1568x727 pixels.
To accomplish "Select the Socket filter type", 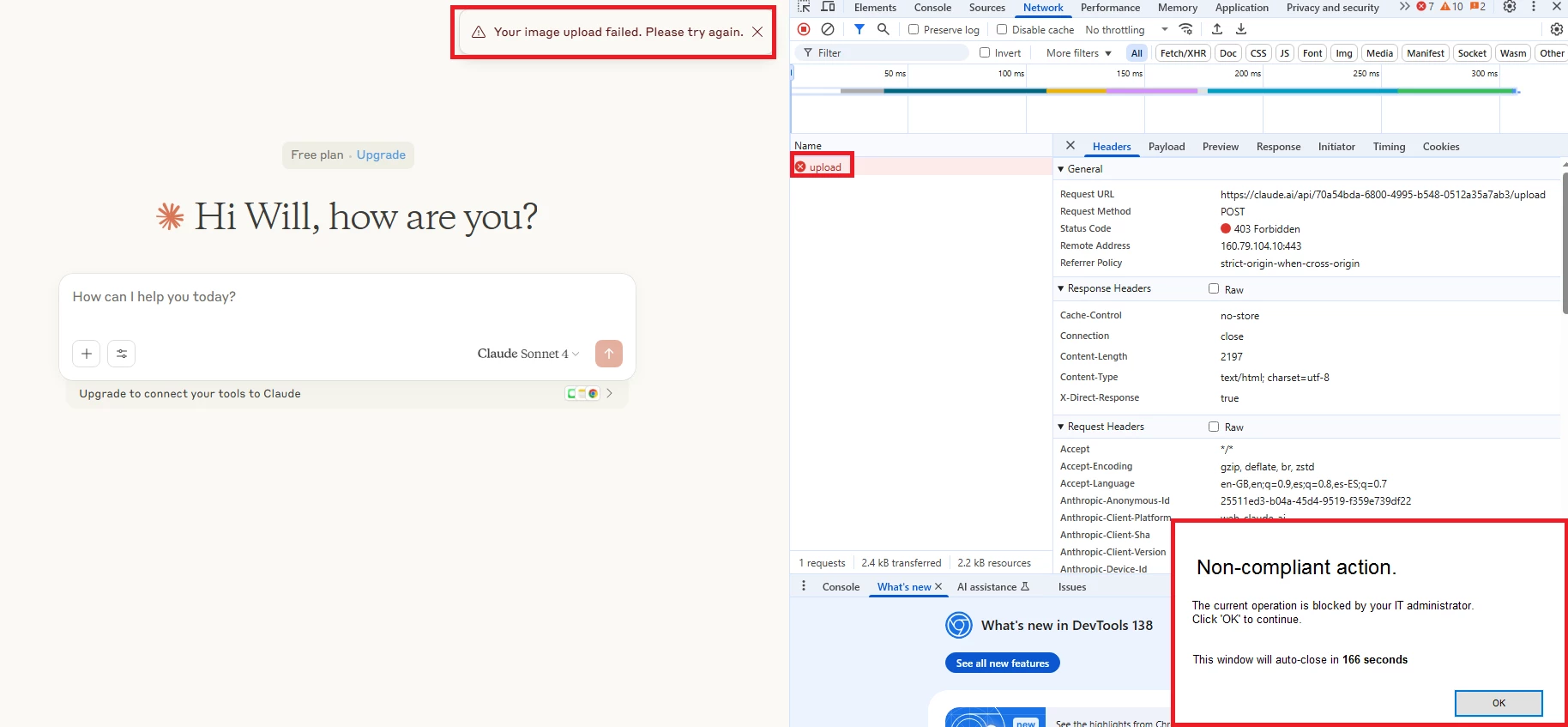I will coord(1472,53).
